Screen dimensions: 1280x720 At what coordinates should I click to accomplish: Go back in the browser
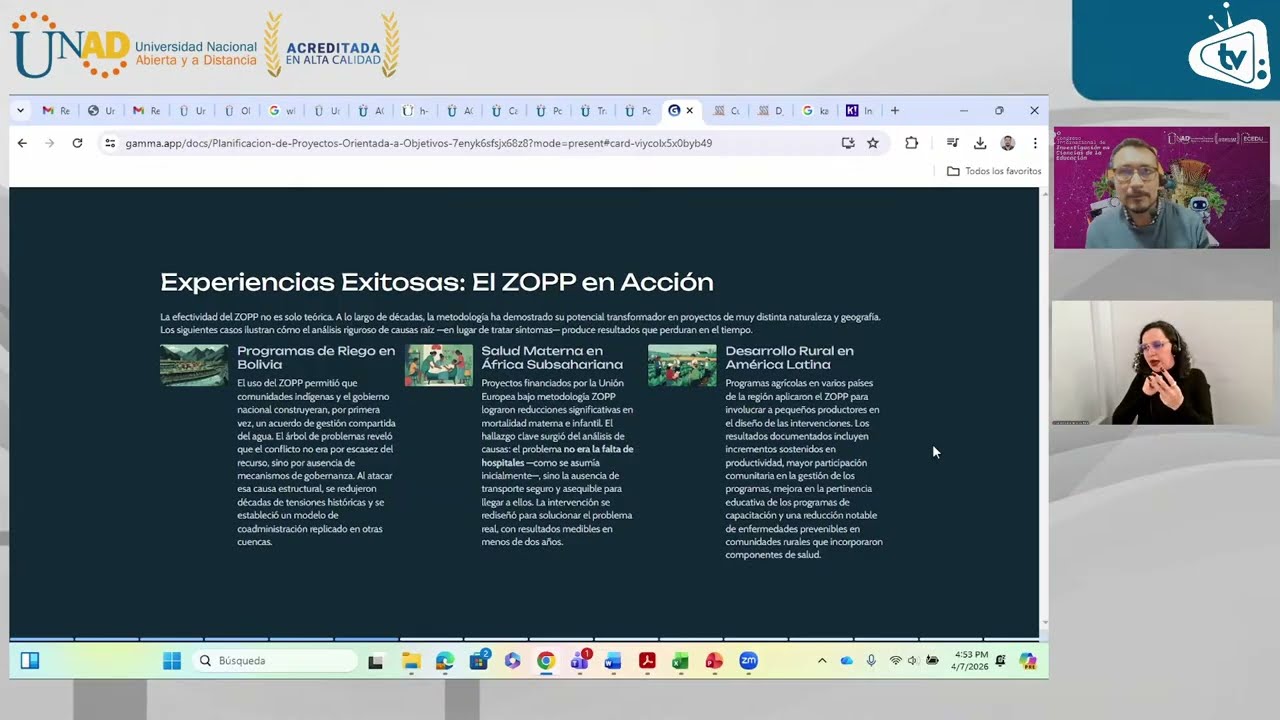(x=22, y=143)
